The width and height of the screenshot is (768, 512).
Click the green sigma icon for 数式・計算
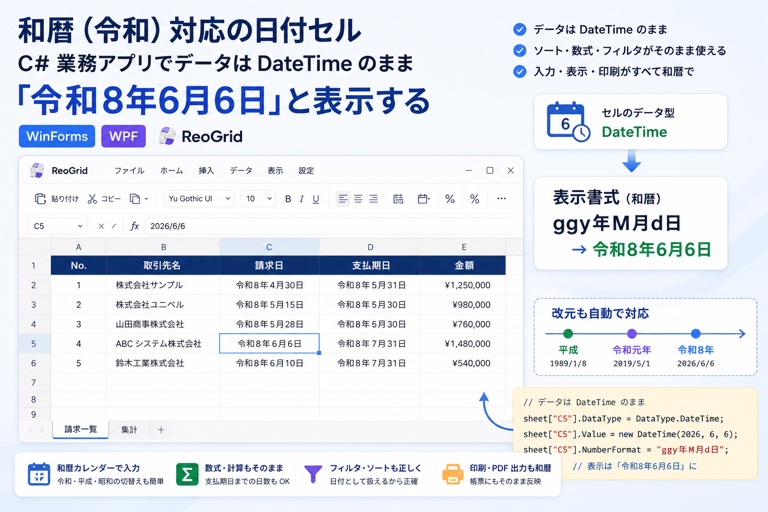(x=187, y=474)
